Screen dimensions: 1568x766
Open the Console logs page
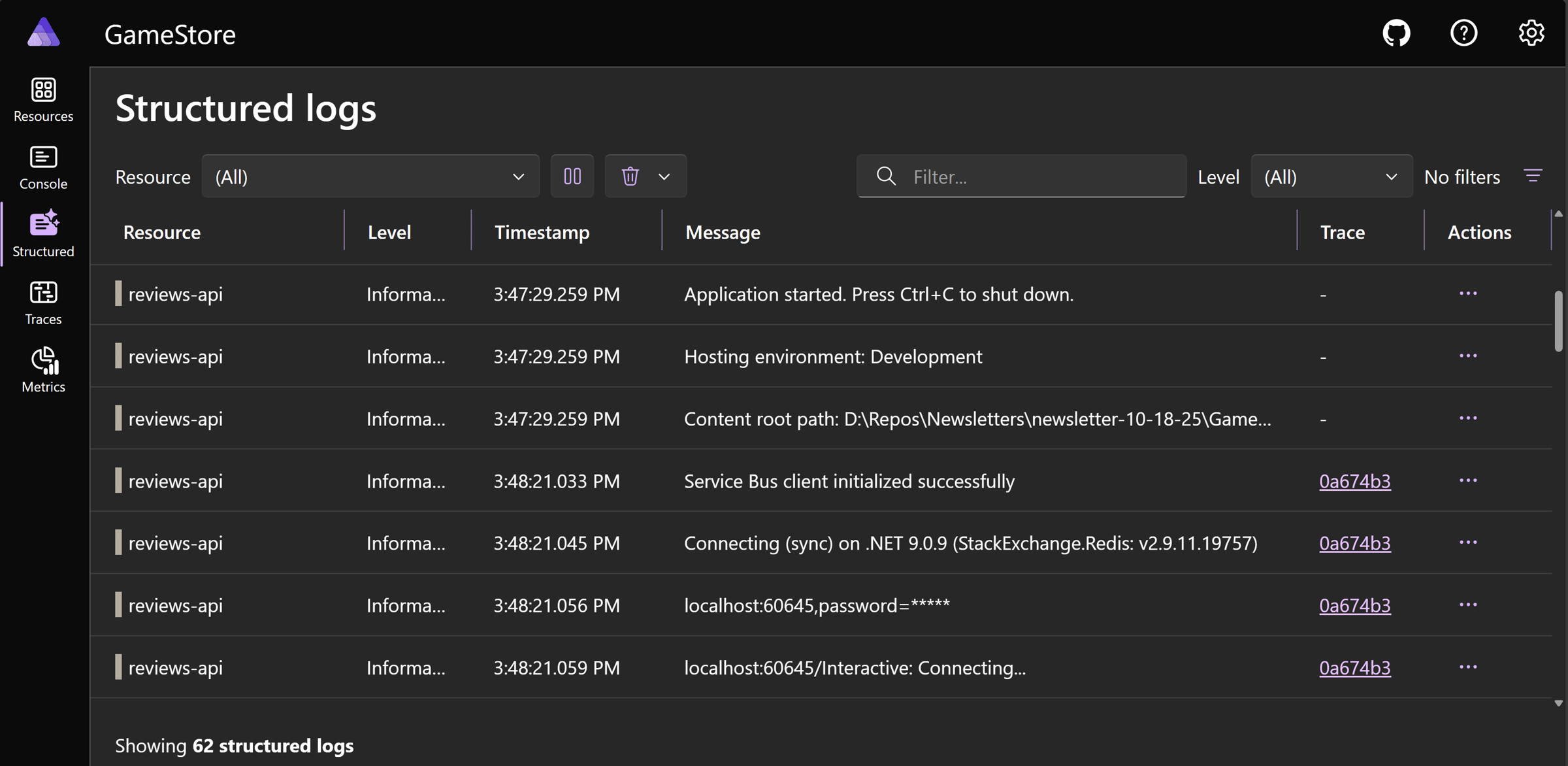coord(43,167)
